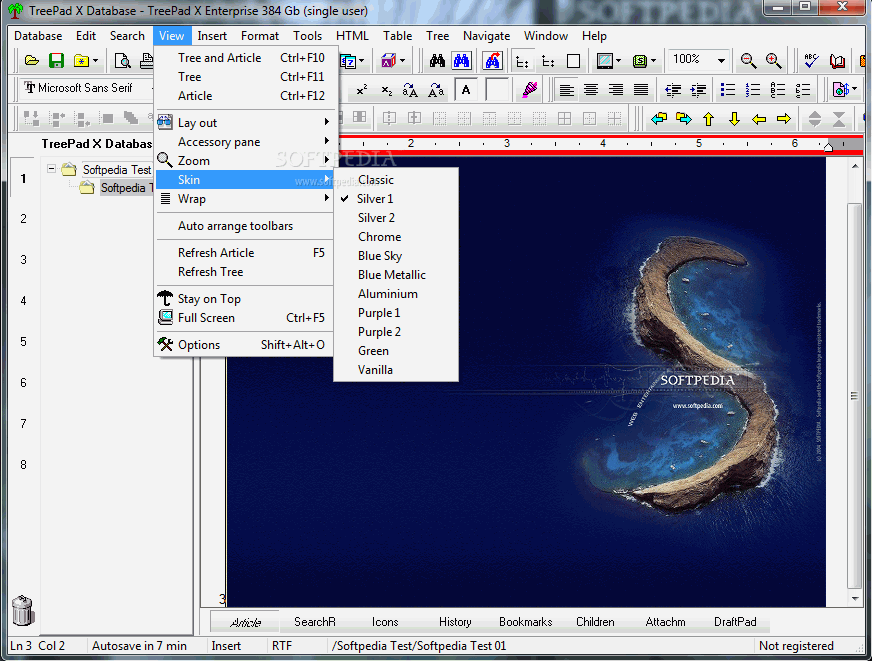The width and height of the screenshot is (872, 661).
Task: Choose the Blue Metallic skin
Action: click(x=396, y=275)
